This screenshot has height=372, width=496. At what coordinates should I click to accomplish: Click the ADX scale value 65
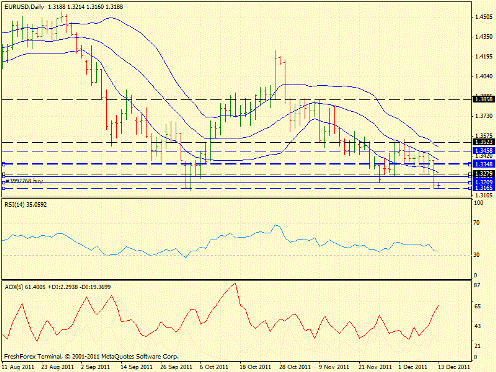click(477, 306)
